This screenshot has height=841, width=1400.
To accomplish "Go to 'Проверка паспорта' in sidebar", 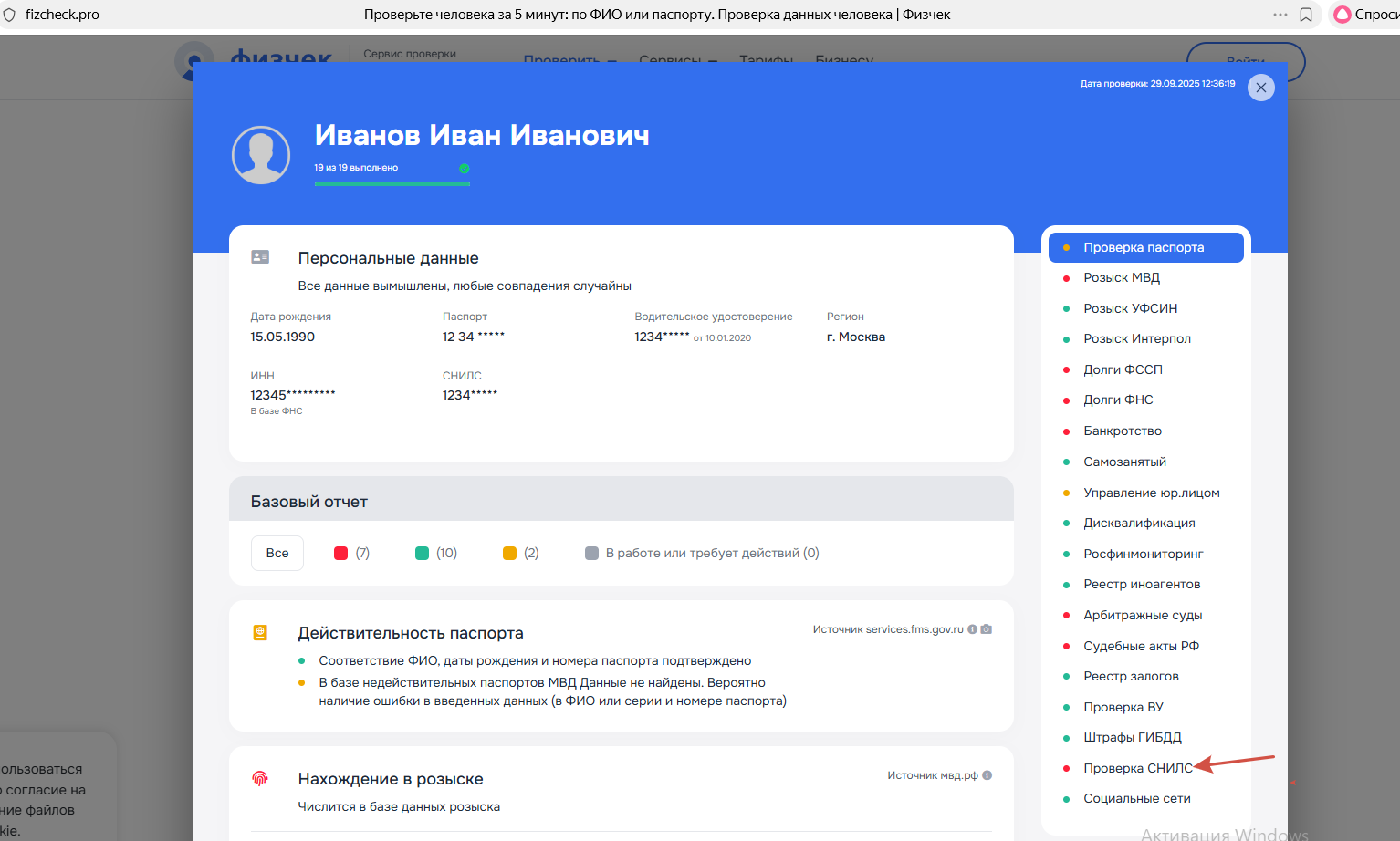I will point(1144,247).
